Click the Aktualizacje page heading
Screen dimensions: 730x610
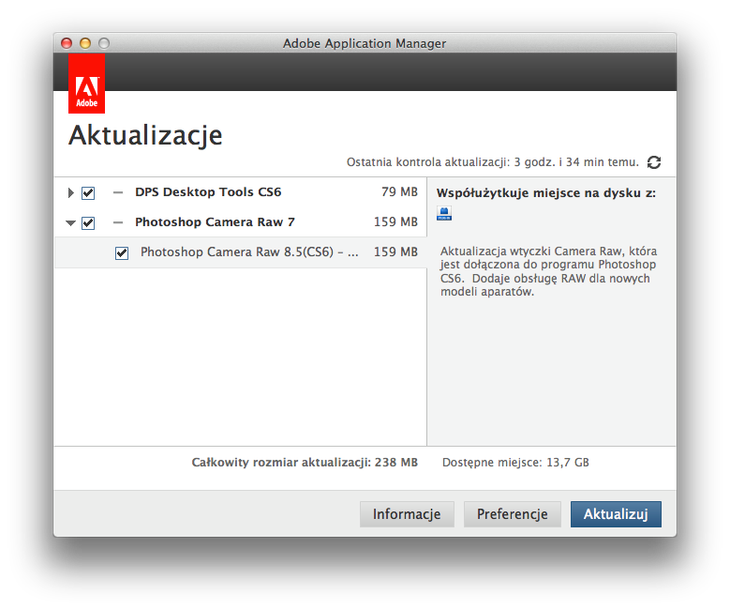(145, 136)
